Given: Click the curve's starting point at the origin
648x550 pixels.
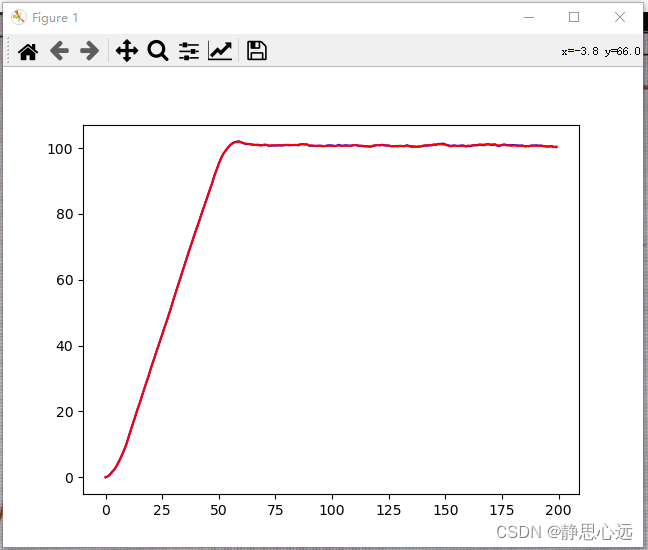Looking at the screenshot, I should (106, 477).
